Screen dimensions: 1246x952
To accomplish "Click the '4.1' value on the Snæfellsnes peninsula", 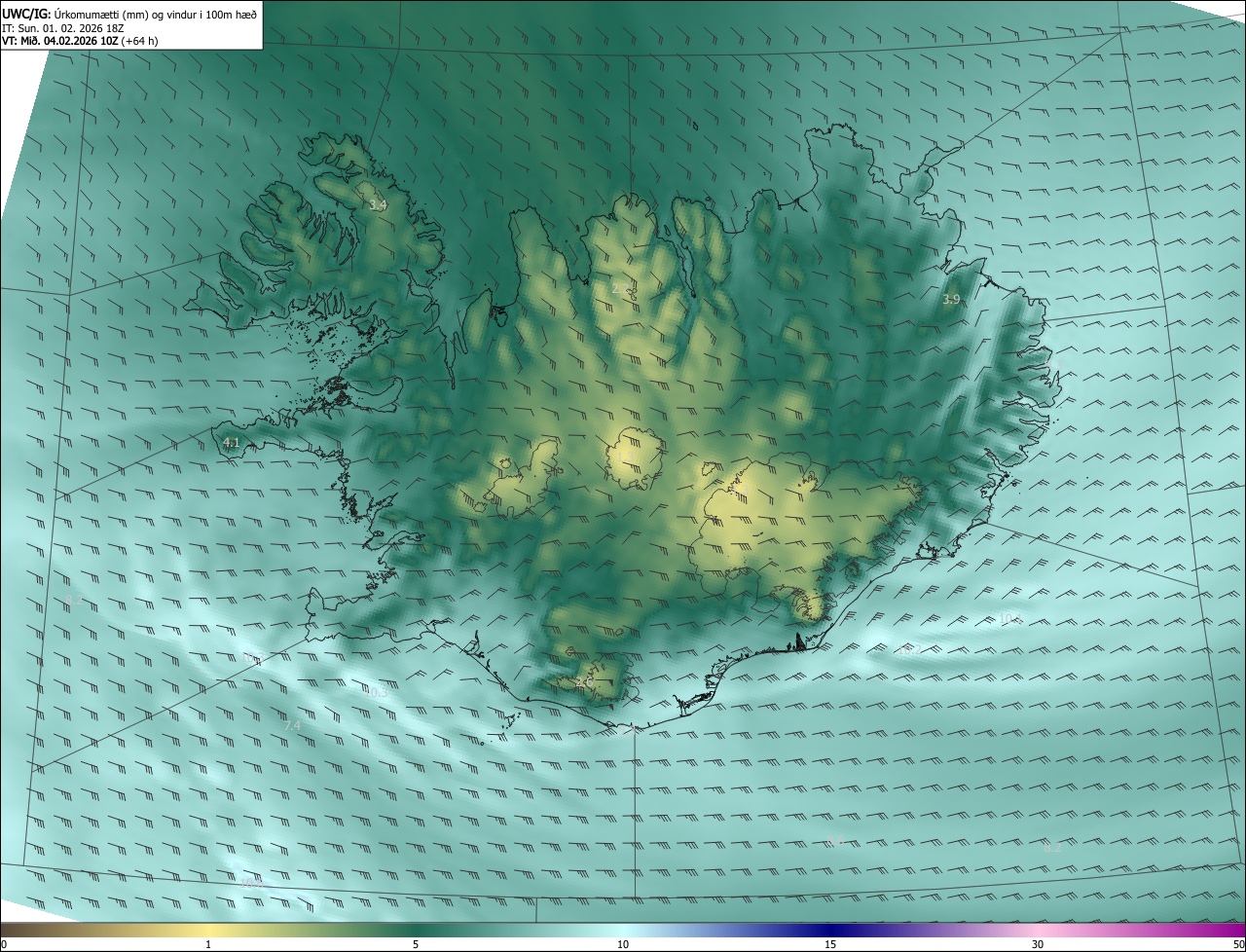I will click(231, 443).
